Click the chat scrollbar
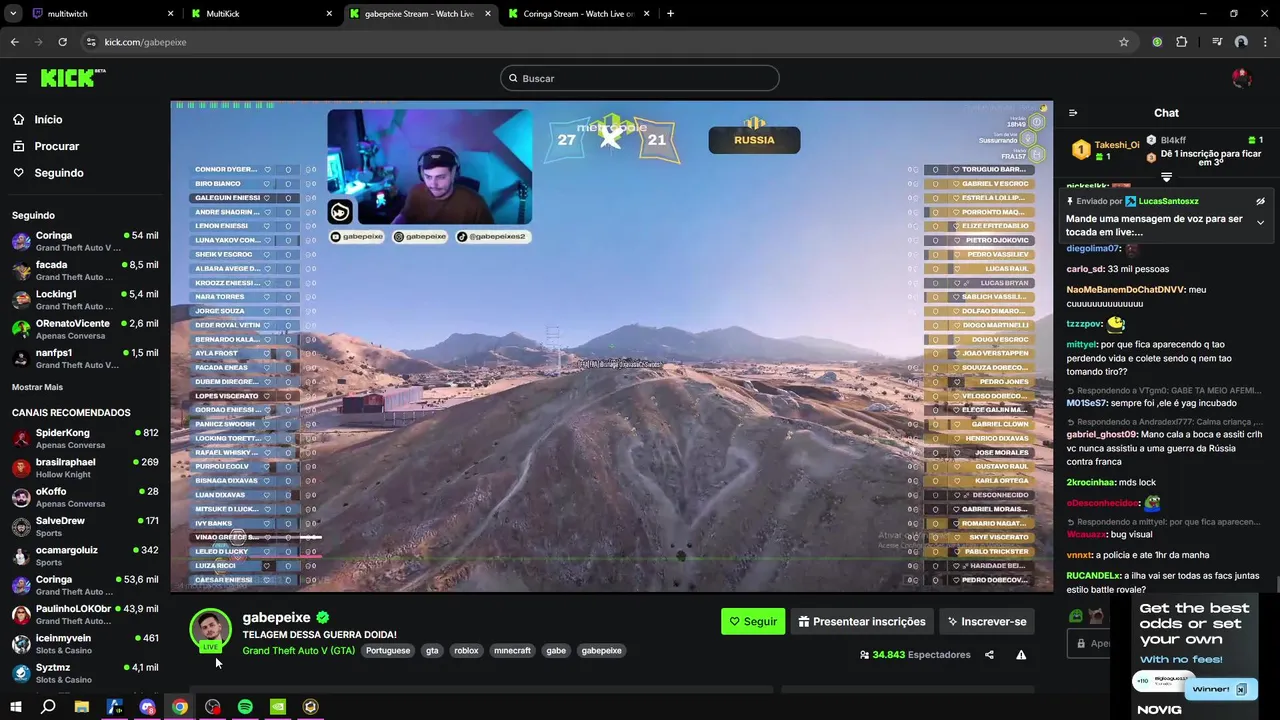Screen dimensions: 1280x720 click(x=1277, y=582)
